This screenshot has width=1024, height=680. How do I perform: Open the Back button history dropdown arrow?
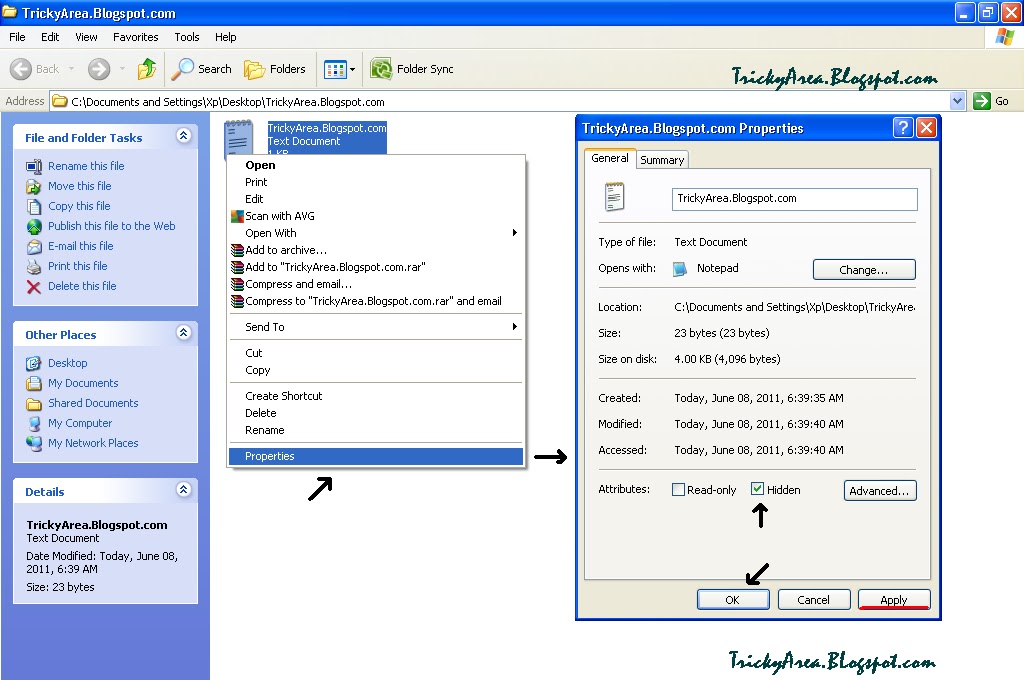point(71,69)
